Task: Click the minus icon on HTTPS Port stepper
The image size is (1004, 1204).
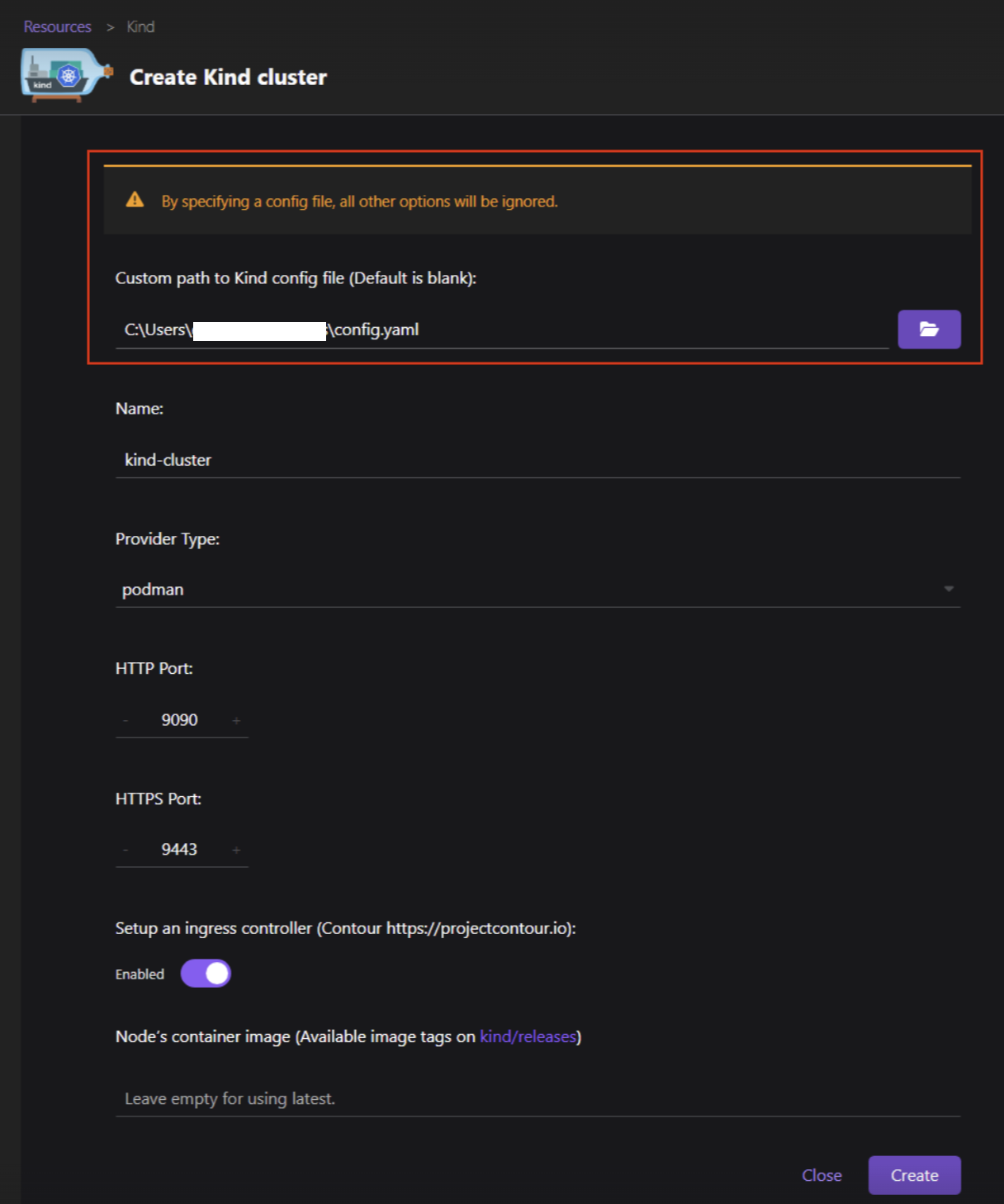Action: click(125, 849)
